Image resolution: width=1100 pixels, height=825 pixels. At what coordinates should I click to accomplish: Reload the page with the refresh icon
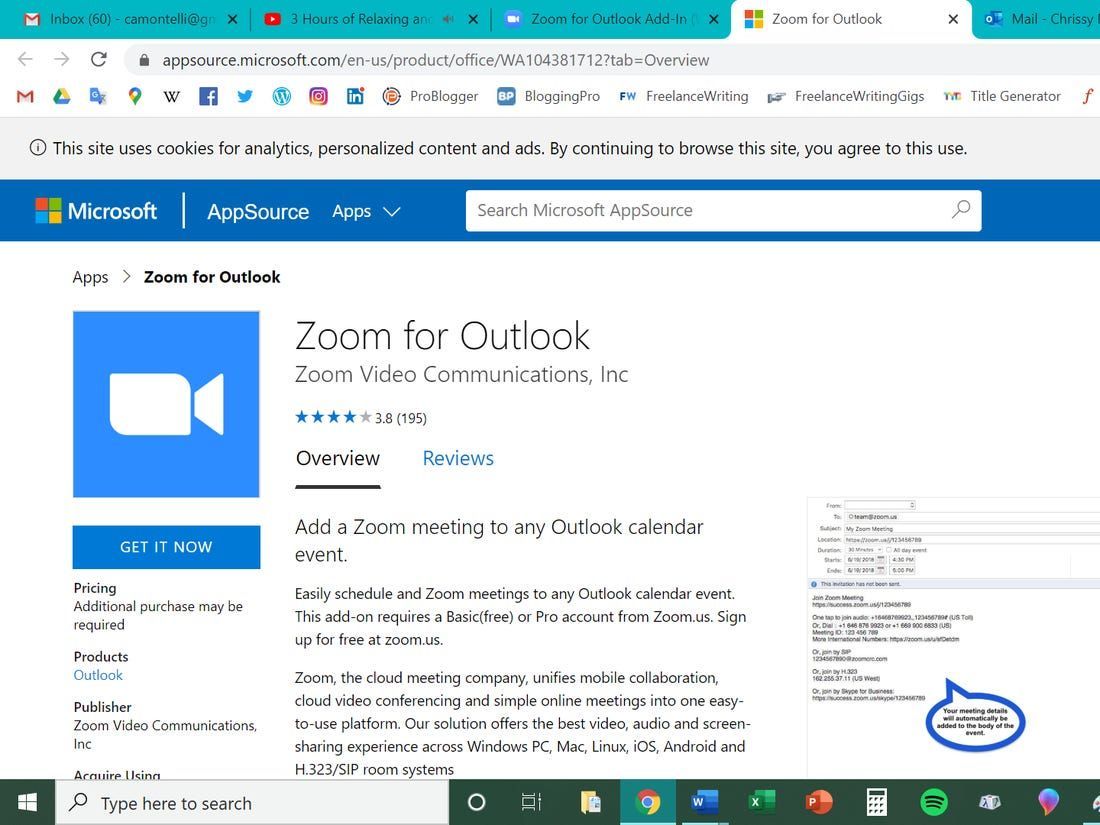[98, 60]
